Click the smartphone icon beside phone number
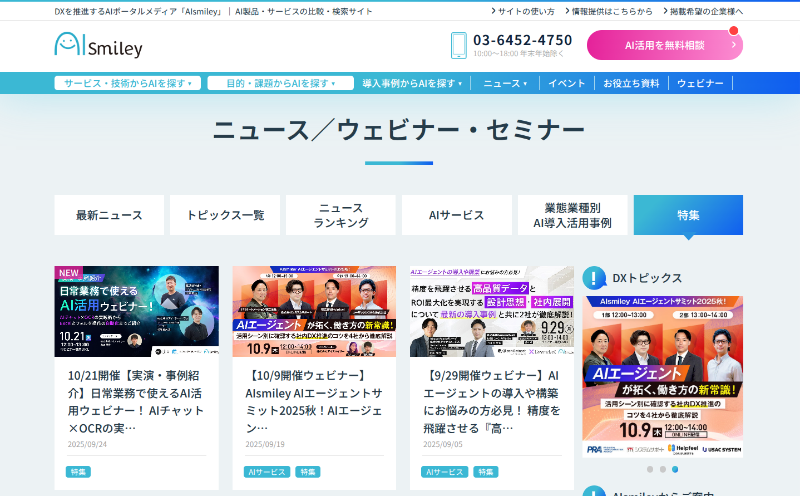Screen dimensions: 800x496 (x=459, y=45)
